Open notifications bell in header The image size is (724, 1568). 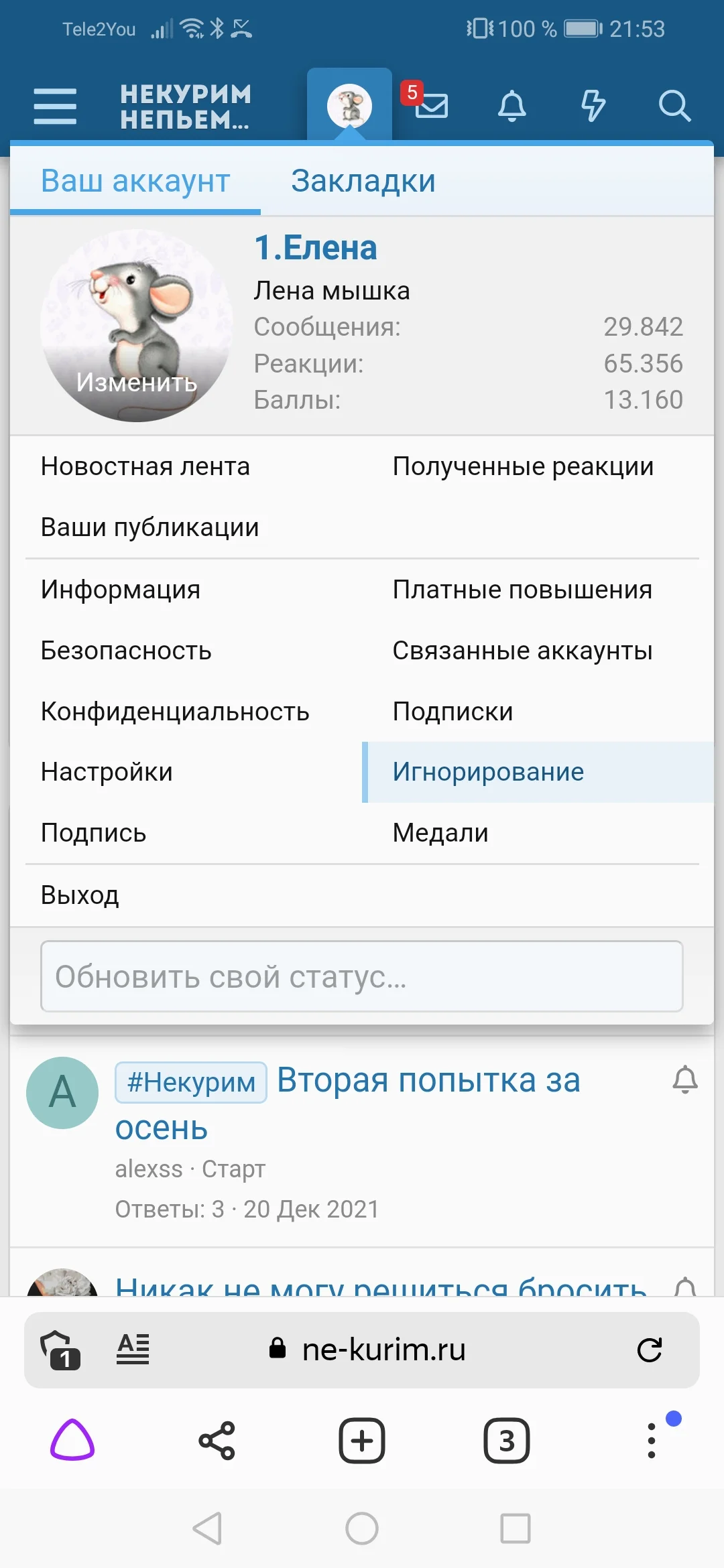point(512,106)
